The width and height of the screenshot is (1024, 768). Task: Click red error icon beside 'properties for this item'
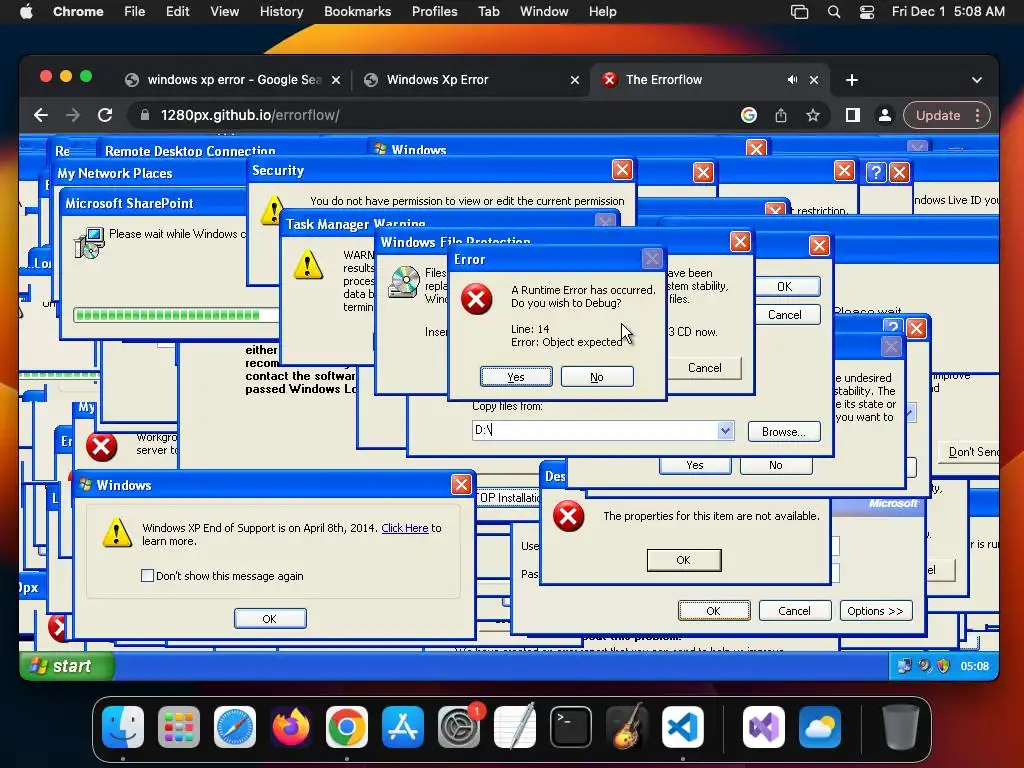coord(568,516)
